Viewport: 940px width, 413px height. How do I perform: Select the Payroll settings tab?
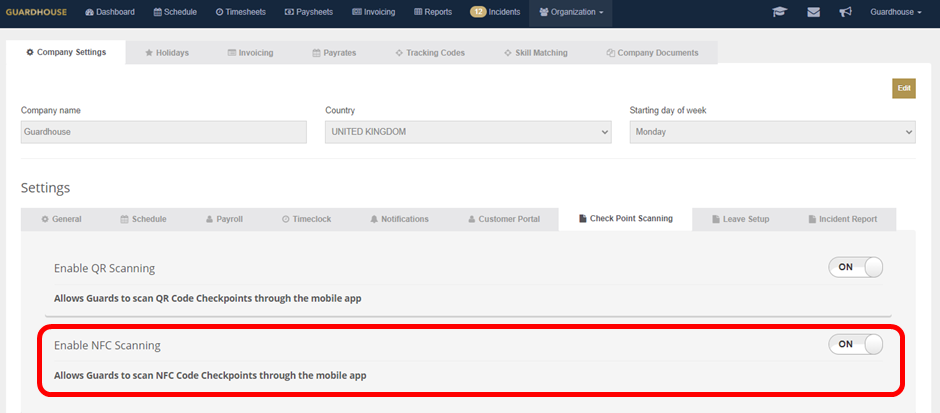pos(224,219)
